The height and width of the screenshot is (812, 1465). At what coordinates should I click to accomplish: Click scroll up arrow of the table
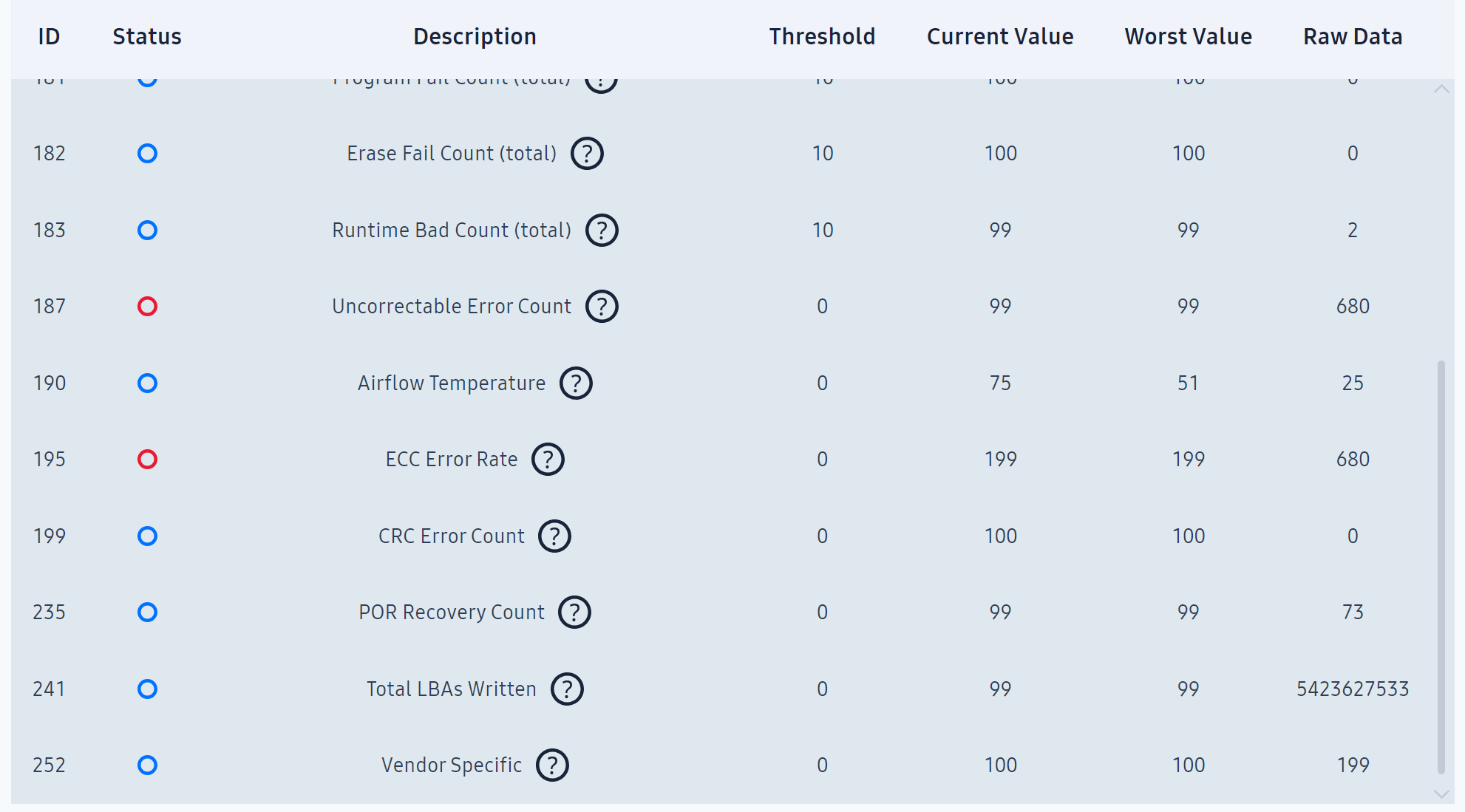coord(1441,89)
